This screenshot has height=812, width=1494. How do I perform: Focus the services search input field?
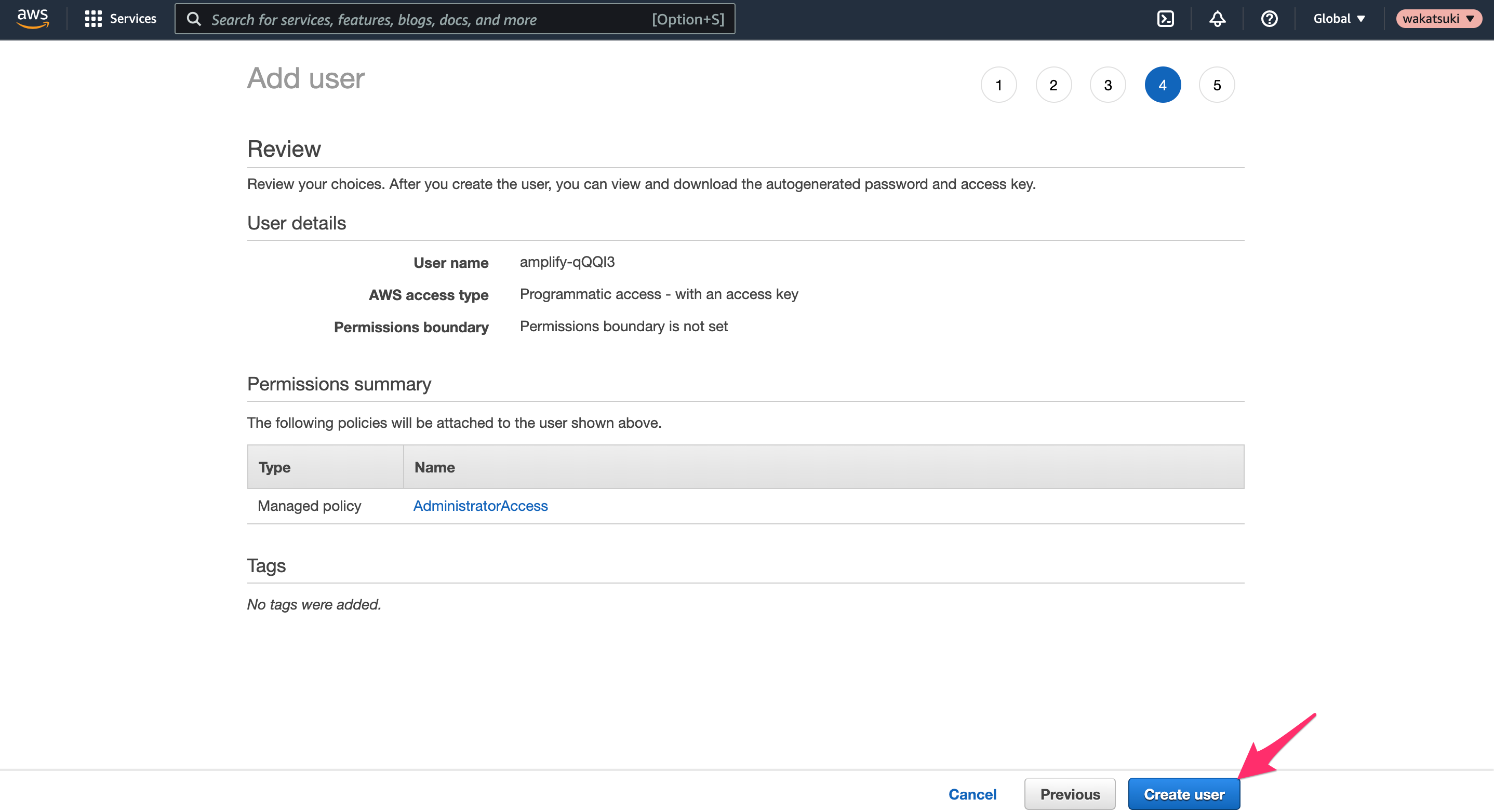tap(455, 19)
